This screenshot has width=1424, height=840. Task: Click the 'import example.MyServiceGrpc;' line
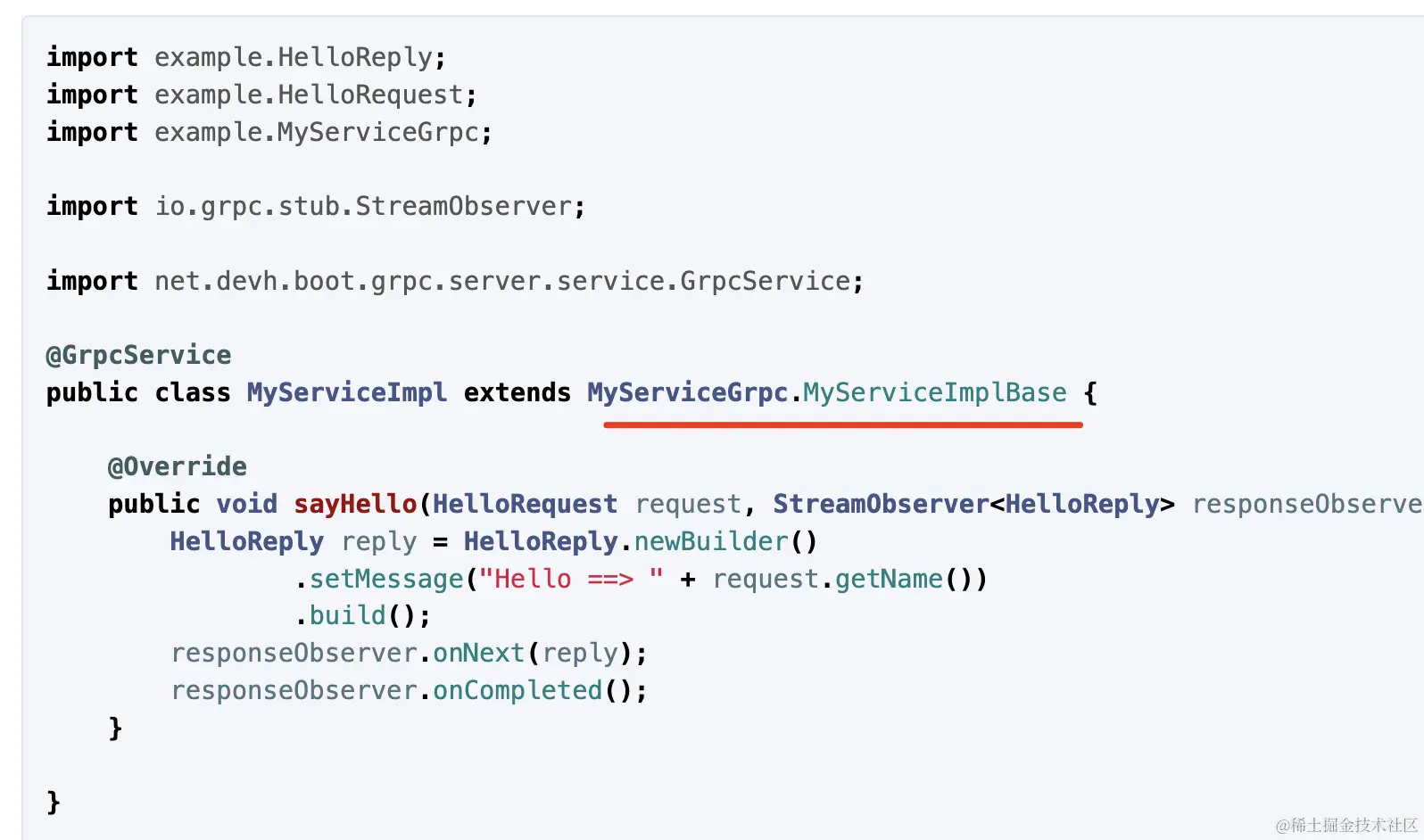tap(269, 132)
